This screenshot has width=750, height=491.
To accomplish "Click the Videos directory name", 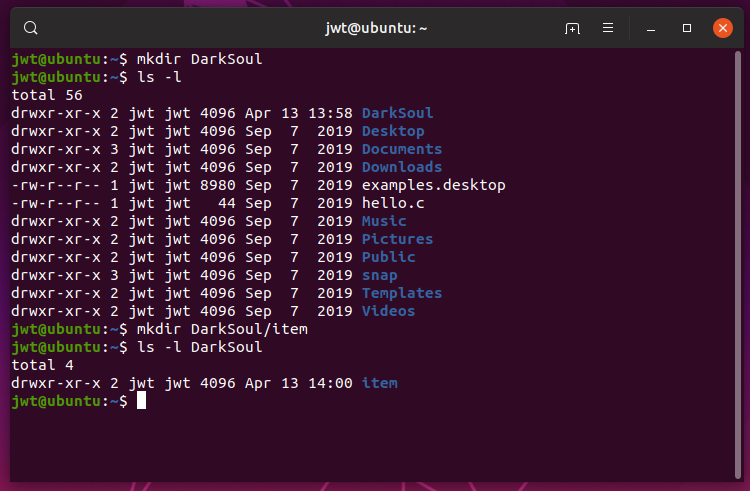I will click(388, 311).
